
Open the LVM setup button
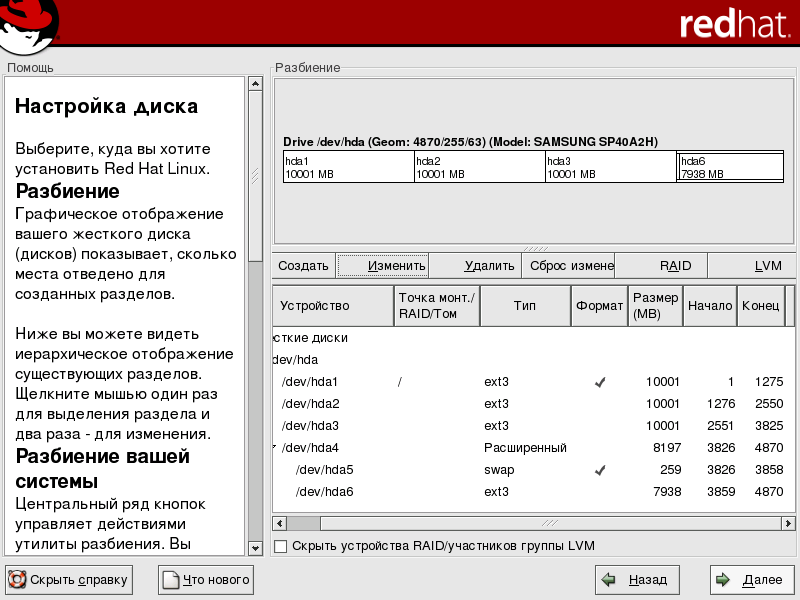click(x=767, y=266)
